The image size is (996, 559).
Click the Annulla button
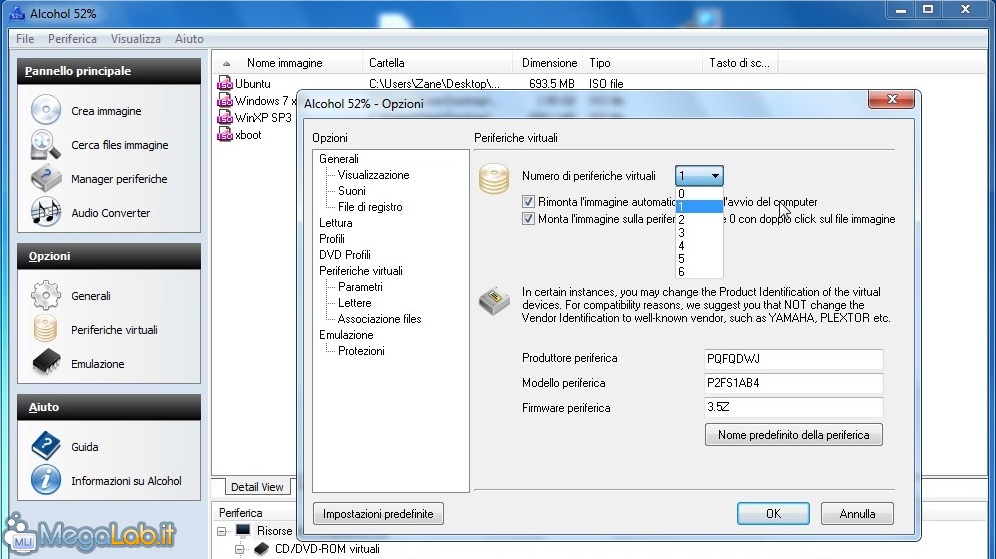pos(857,513)
